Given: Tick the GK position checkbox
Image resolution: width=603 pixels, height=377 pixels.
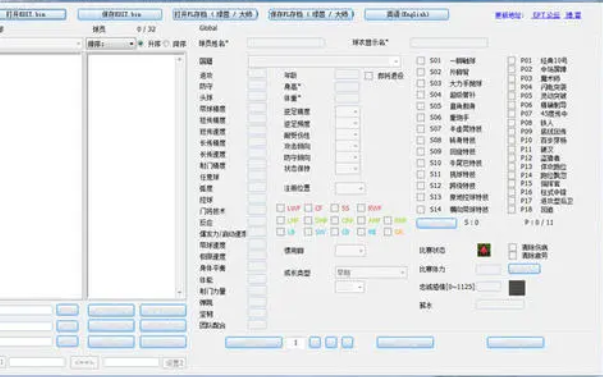Looking at the screenshot, I should pyautogui.click(x=388, y=232).
